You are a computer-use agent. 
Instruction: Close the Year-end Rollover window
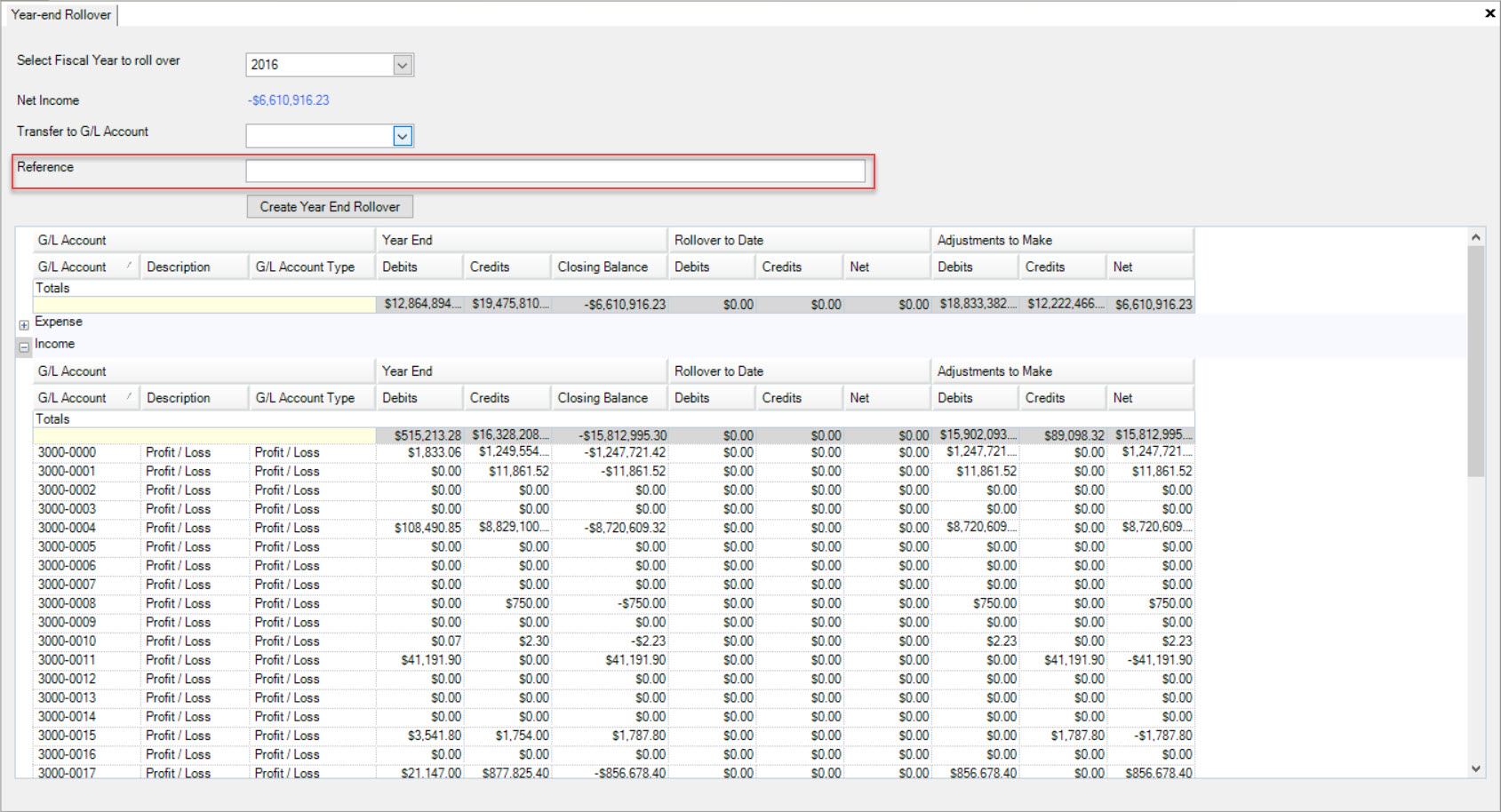tap(1489, 13)
